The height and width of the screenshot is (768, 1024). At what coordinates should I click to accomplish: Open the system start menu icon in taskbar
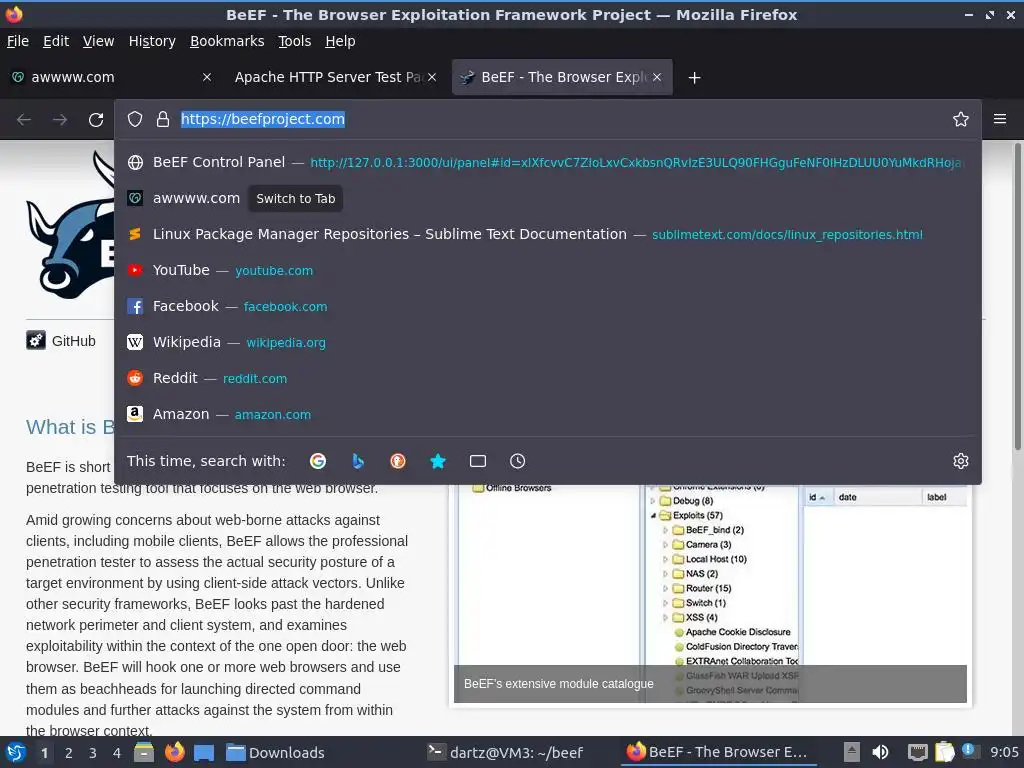[x=16, y=752]
